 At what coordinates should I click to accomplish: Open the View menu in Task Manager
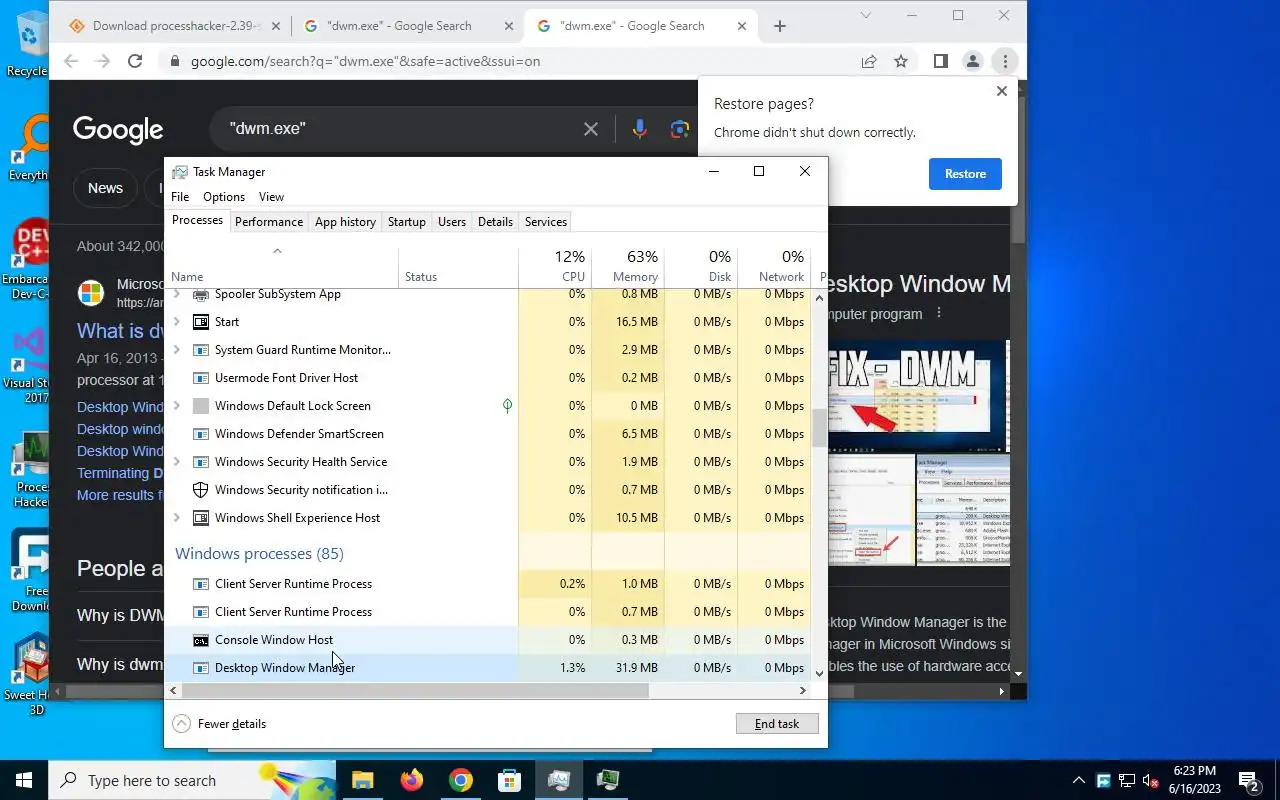pyautogui.click(x=271, y=197)
